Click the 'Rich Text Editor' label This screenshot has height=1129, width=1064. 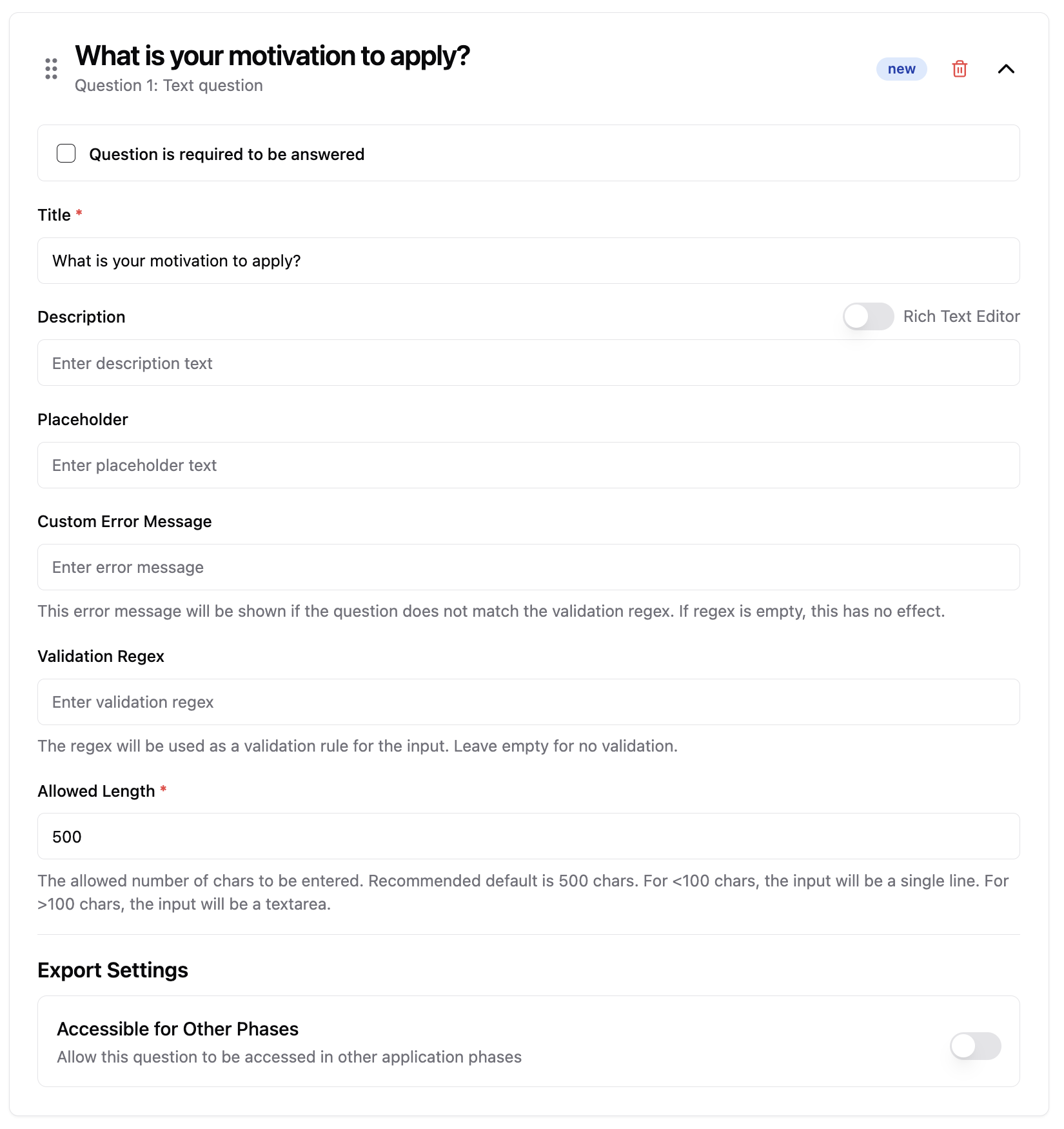pyautogui.click(x=961, y=317)
